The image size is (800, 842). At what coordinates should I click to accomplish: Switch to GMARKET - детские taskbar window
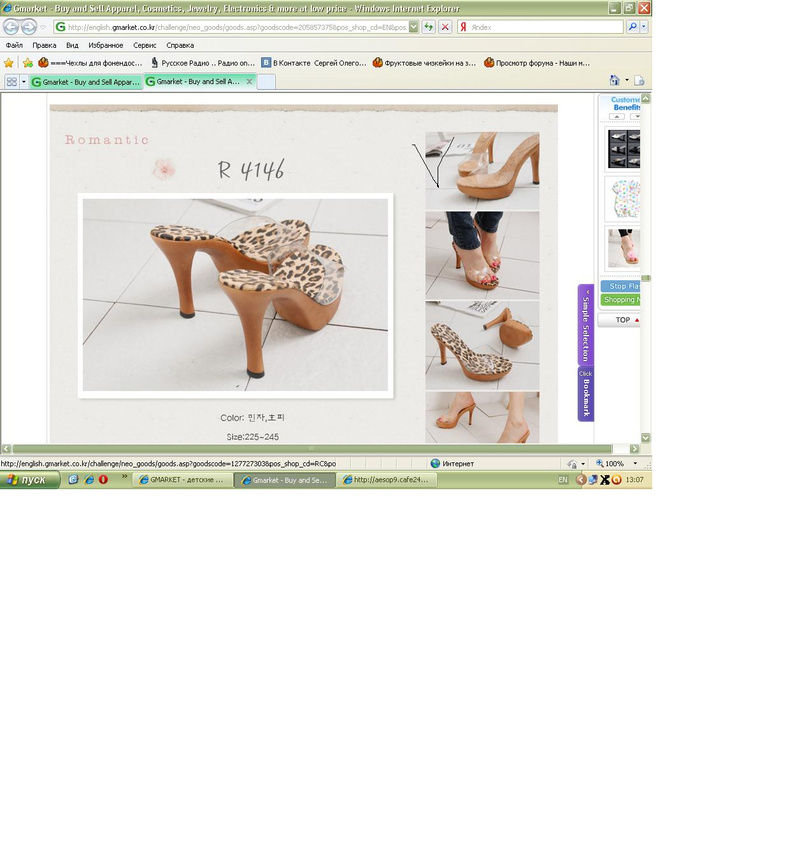click(183, 480)
